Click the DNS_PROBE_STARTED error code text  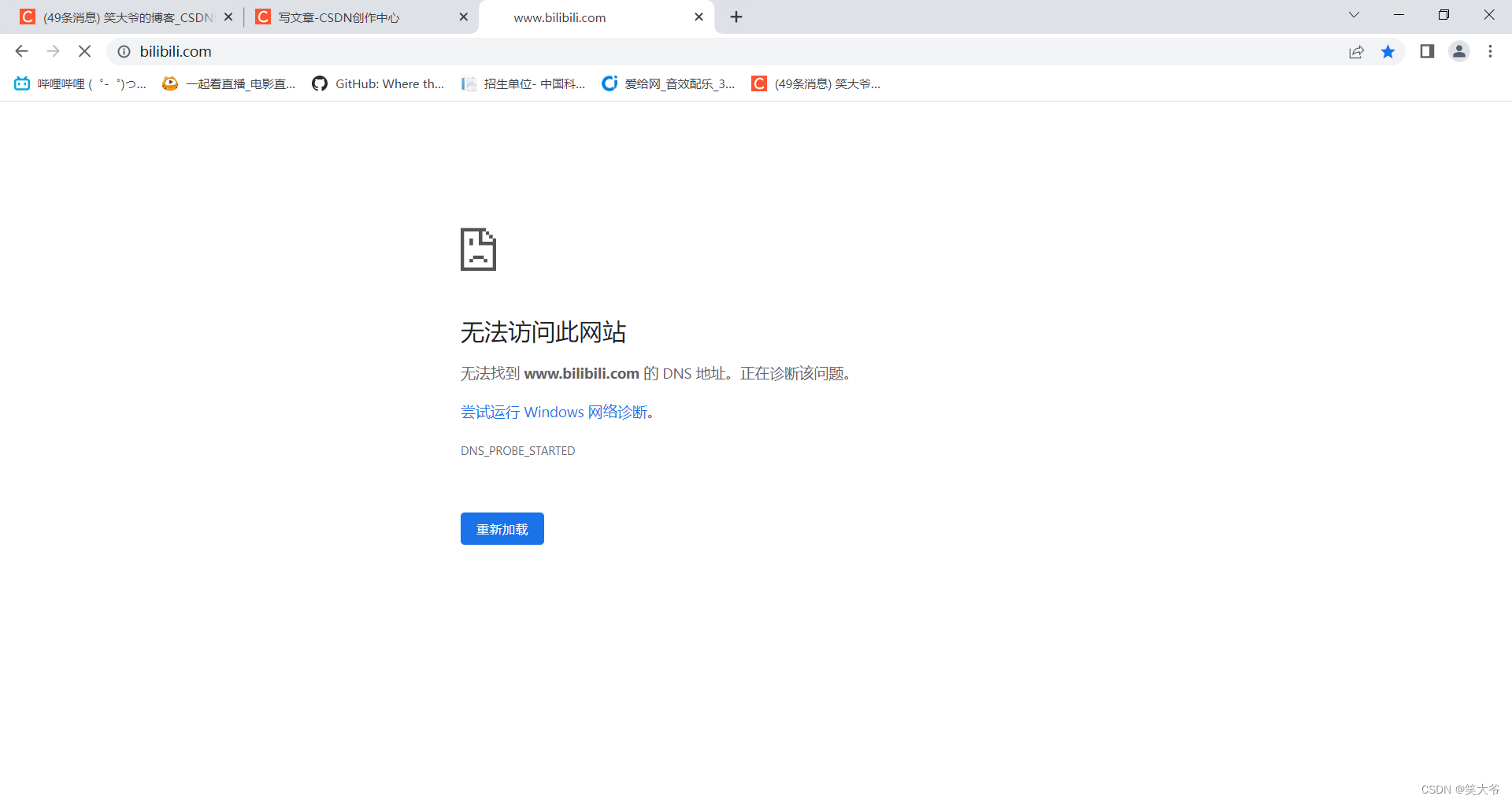click(518, 451)
